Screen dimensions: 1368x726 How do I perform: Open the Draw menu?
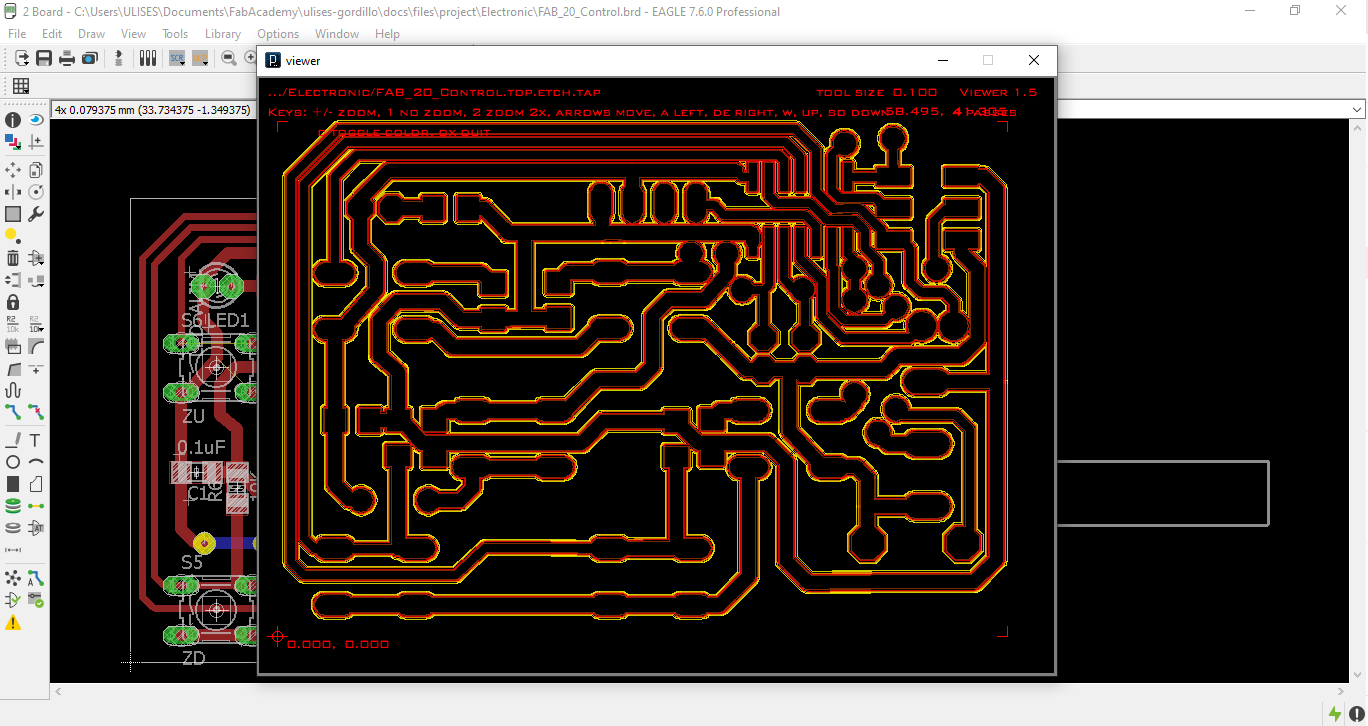click(x=91, y=34)
